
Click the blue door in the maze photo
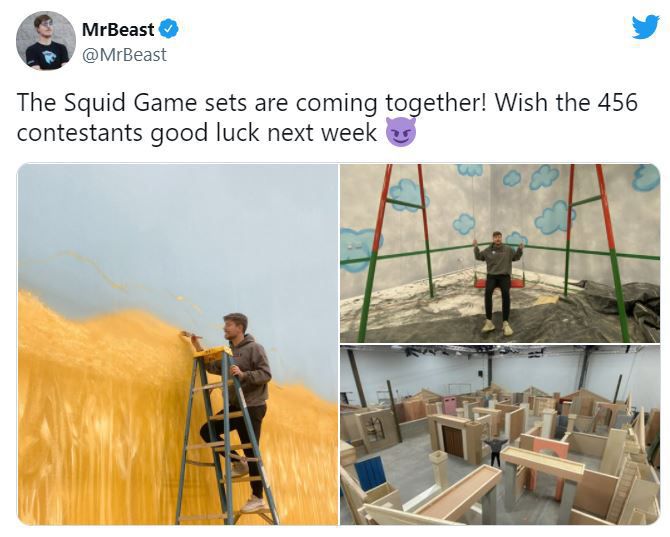click(370, 473)
